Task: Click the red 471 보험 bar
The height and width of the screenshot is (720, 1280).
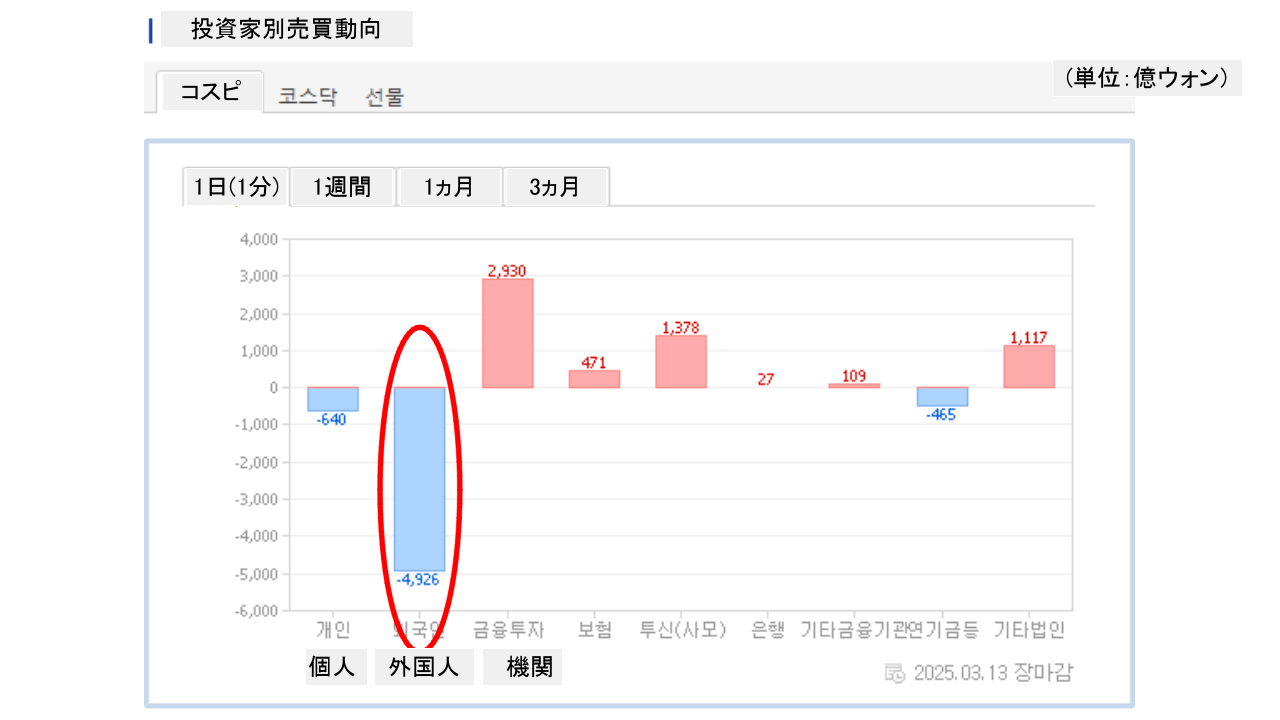Action: pos(594,379)
